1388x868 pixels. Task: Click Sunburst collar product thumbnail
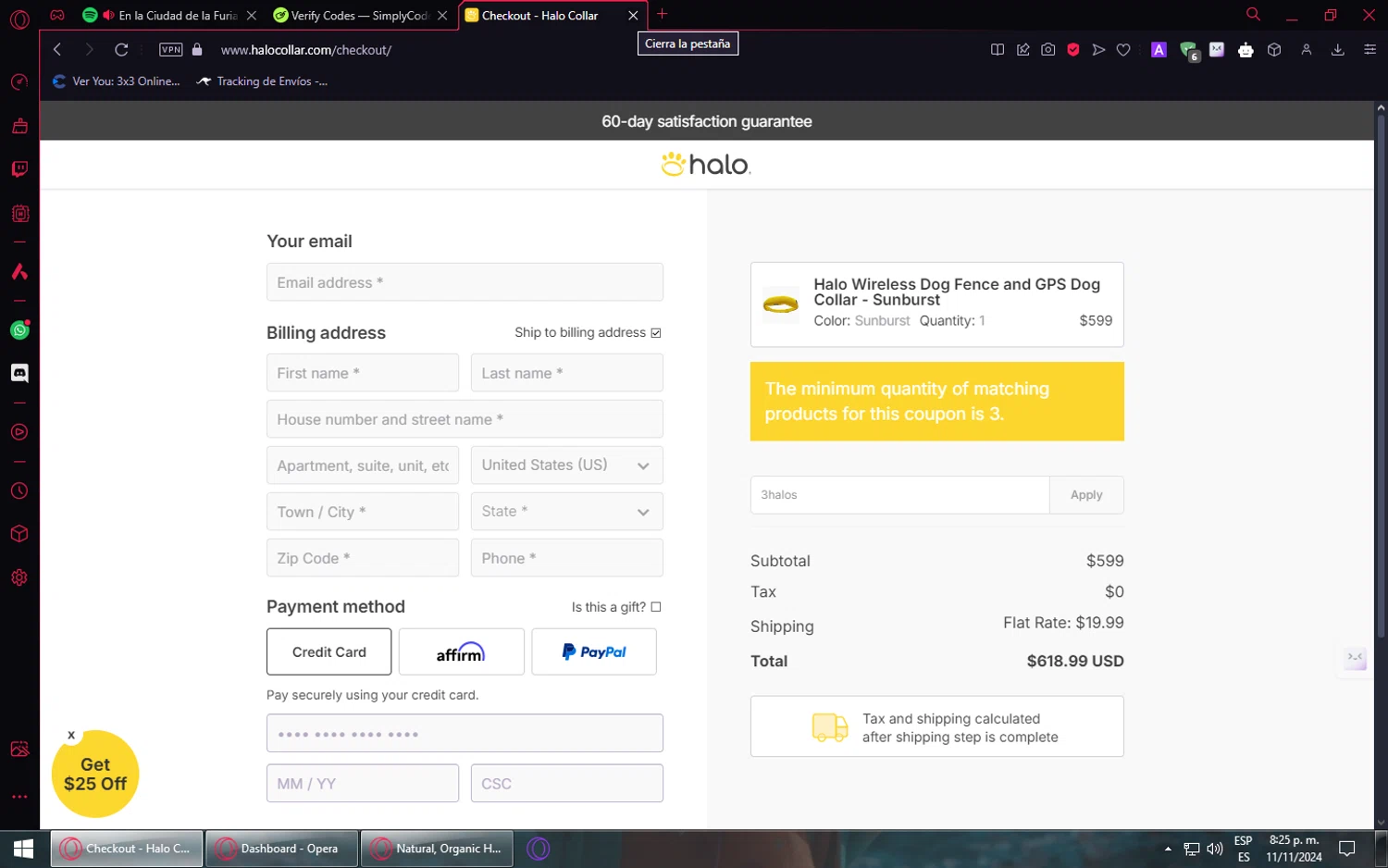click(x=780, y=304)
